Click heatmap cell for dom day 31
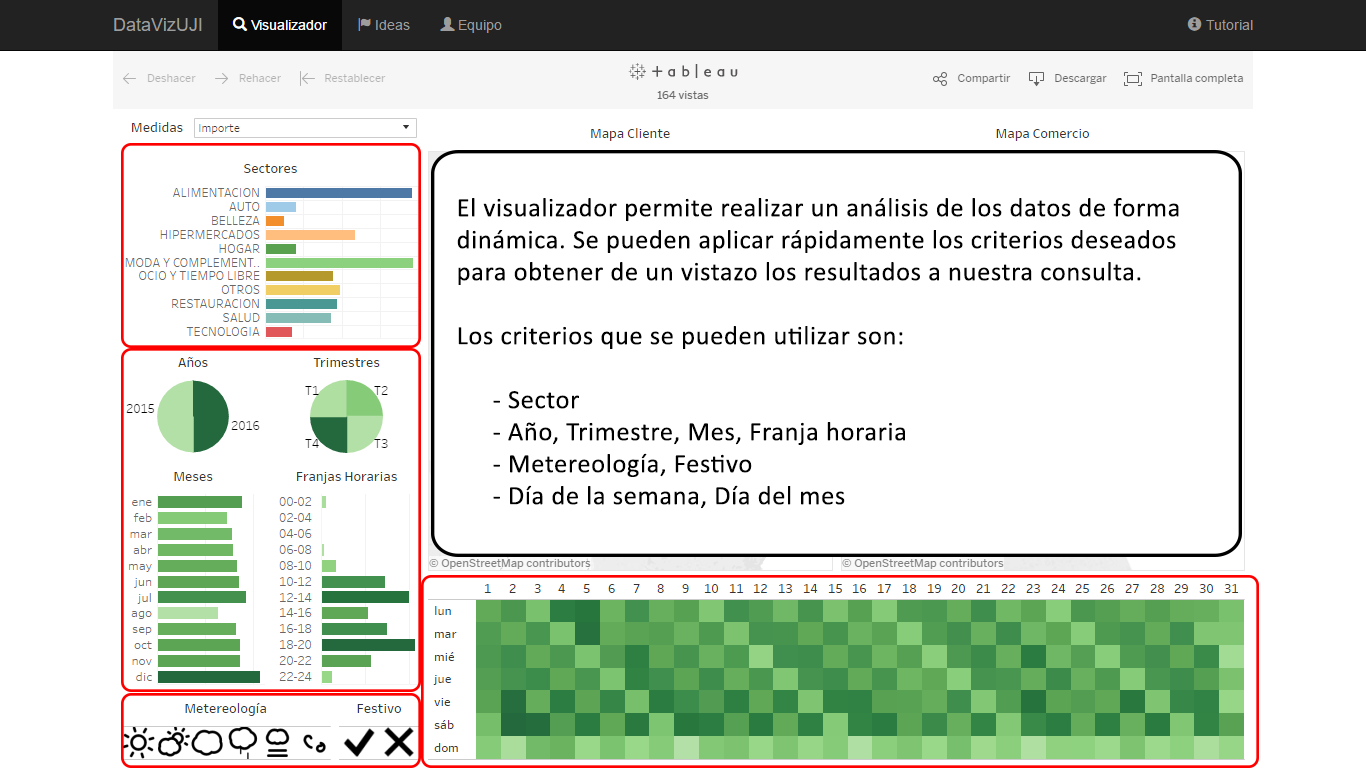 (x=1231, y=748)
